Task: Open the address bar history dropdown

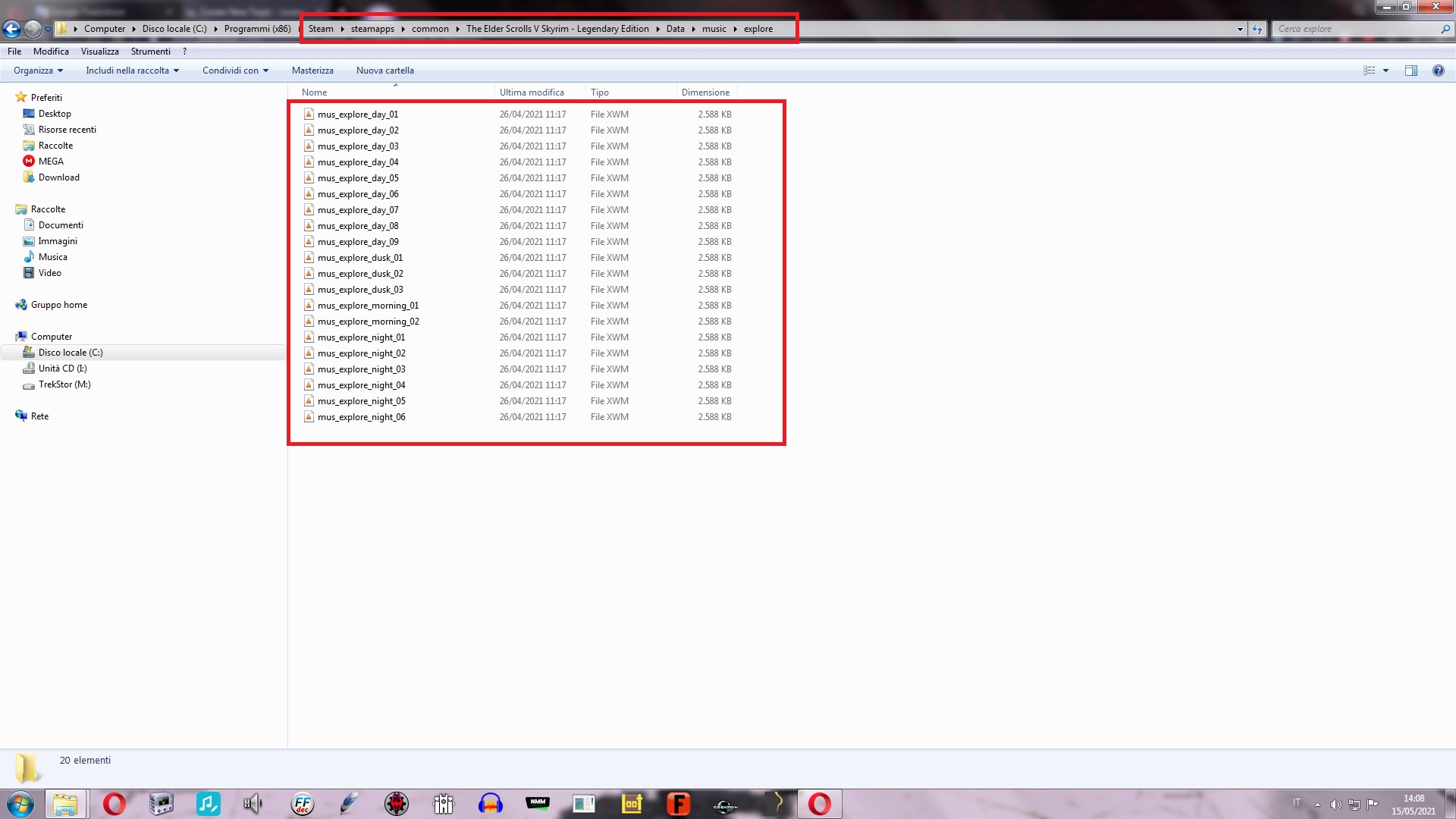Action: pyautogui.click(x=1240, y=29)
